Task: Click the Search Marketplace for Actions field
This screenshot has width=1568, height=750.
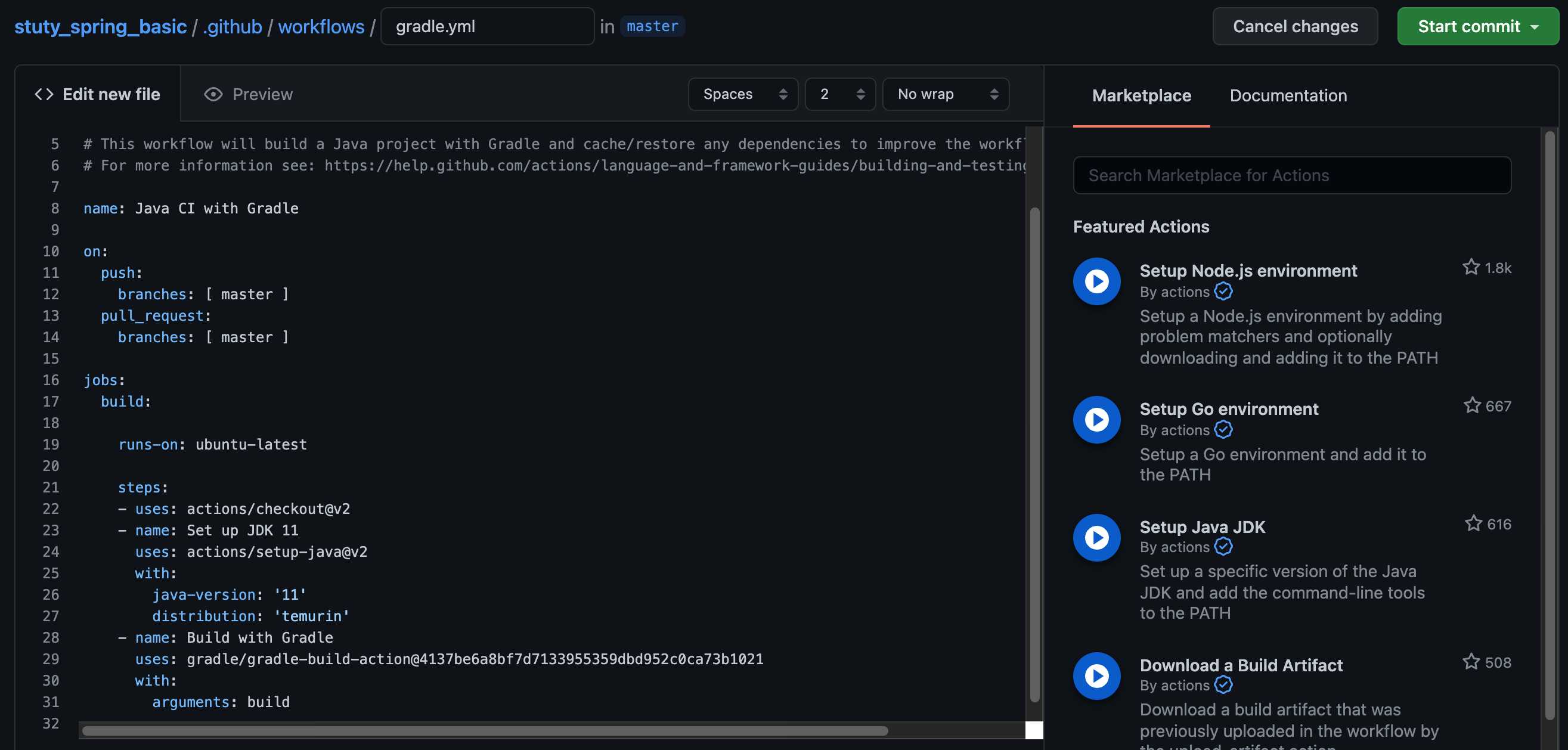Action: pos(1291,175)
